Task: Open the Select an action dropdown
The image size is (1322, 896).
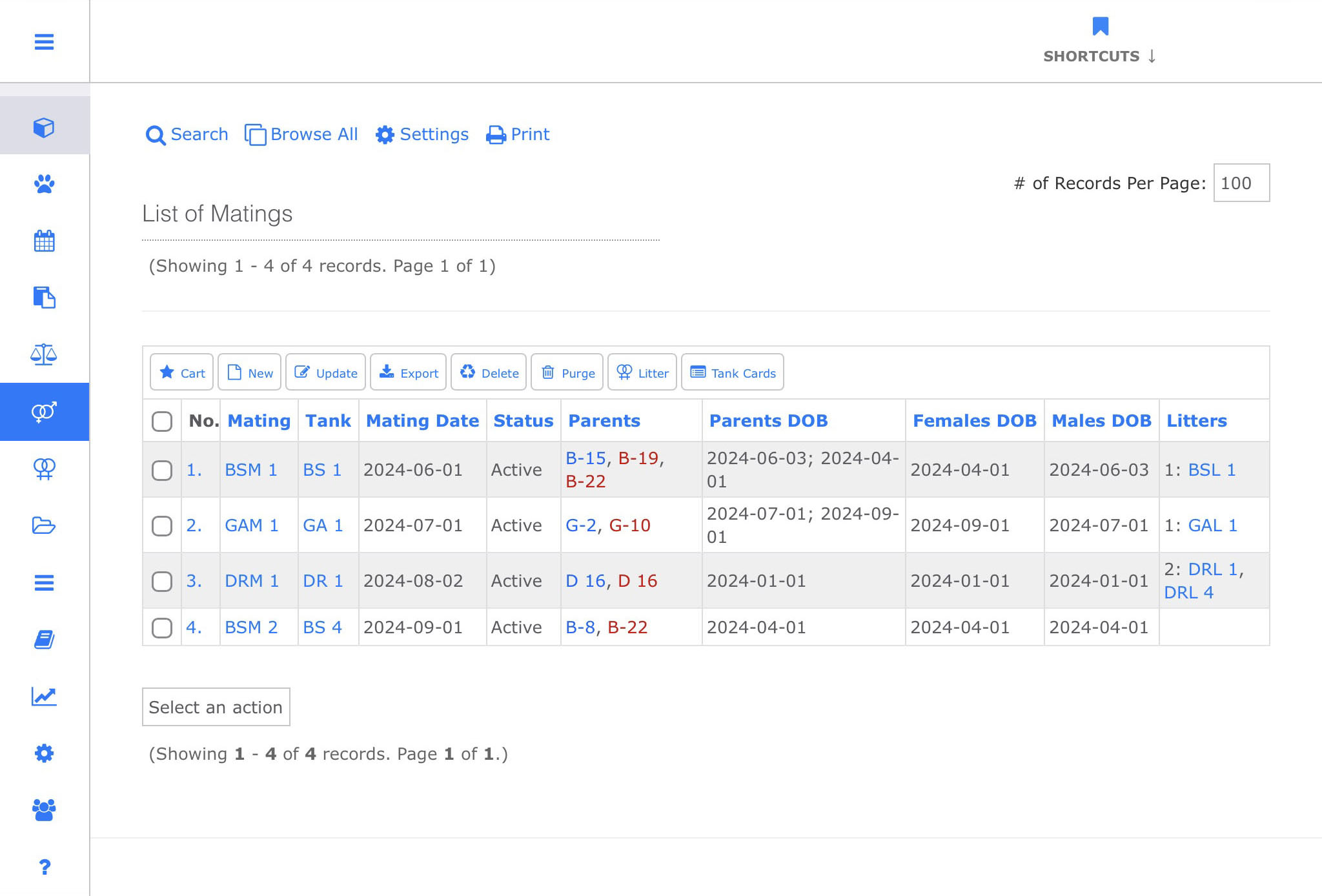Action: (216, 707)
